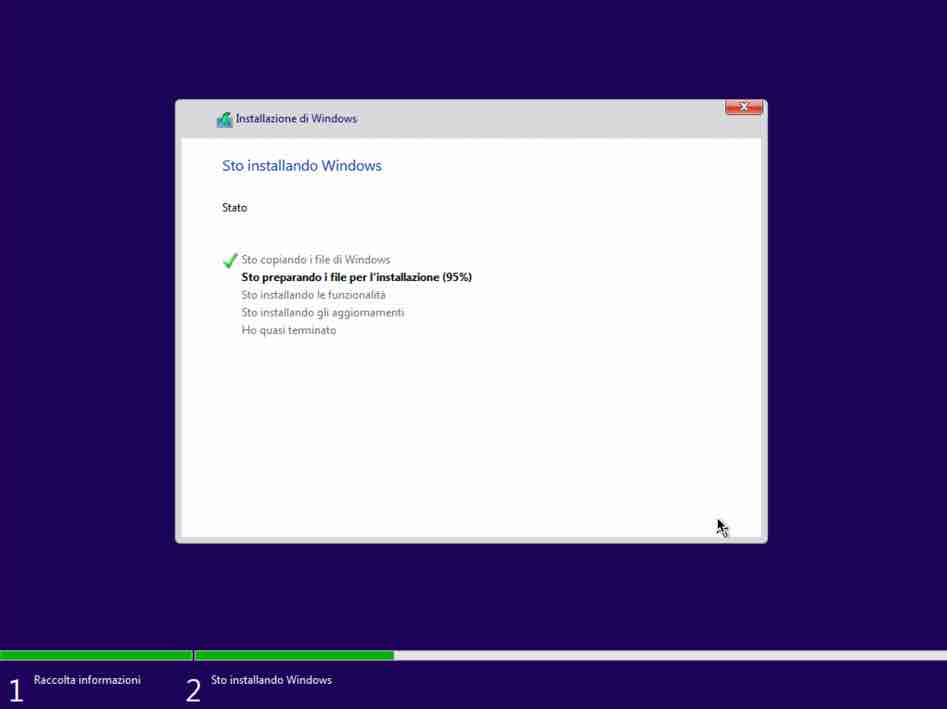The height and width of the screenshot is (709, 947).
Task: Select 'Sto installando le funzionalità' step
Action: 313,295
